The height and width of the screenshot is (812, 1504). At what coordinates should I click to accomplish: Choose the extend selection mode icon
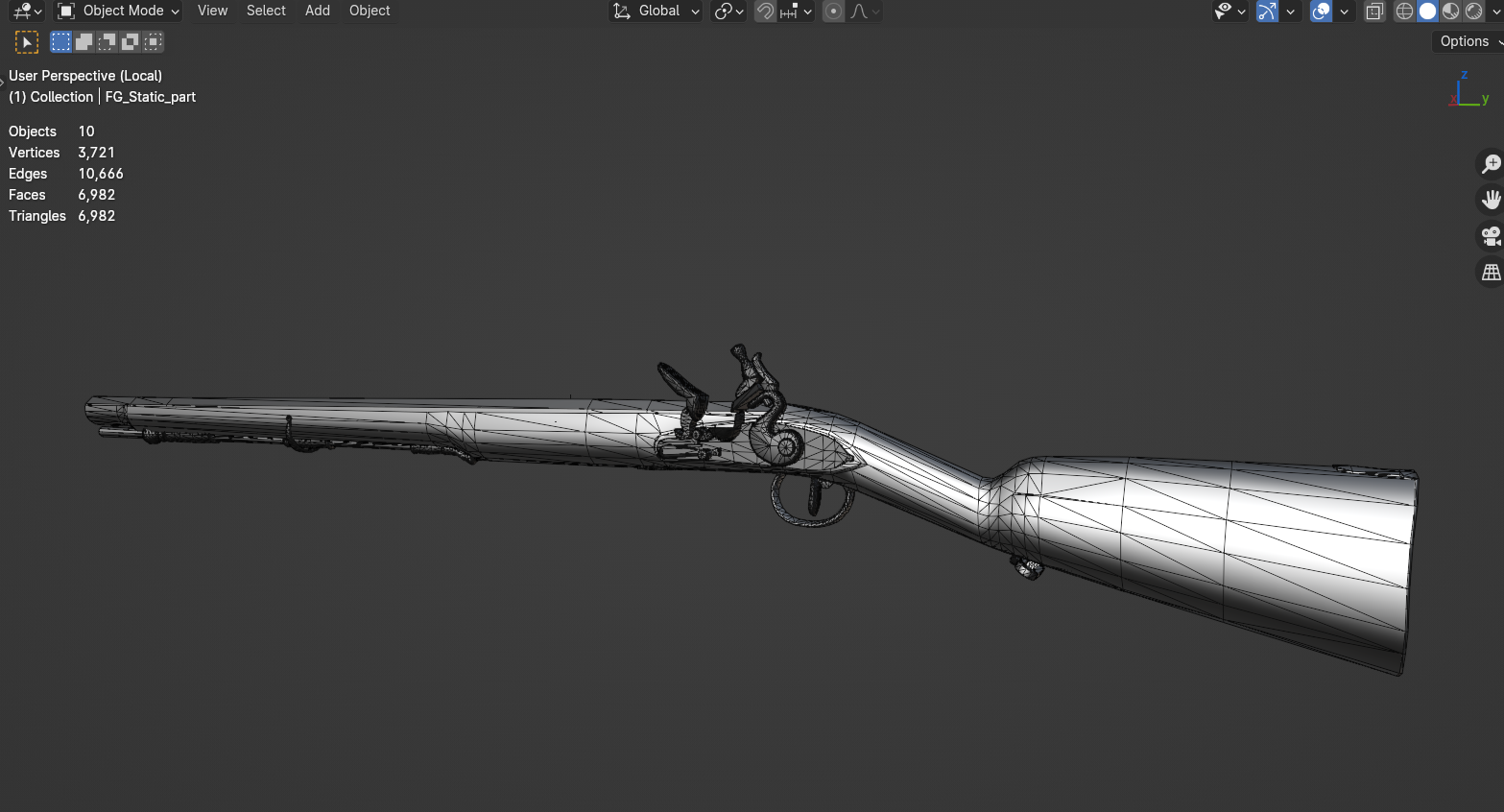pos(84,42)
